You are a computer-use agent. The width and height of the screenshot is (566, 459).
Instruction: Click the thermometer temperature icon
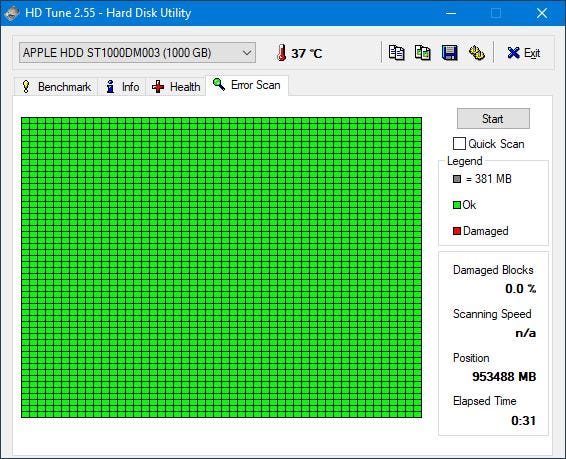[282, 53]
